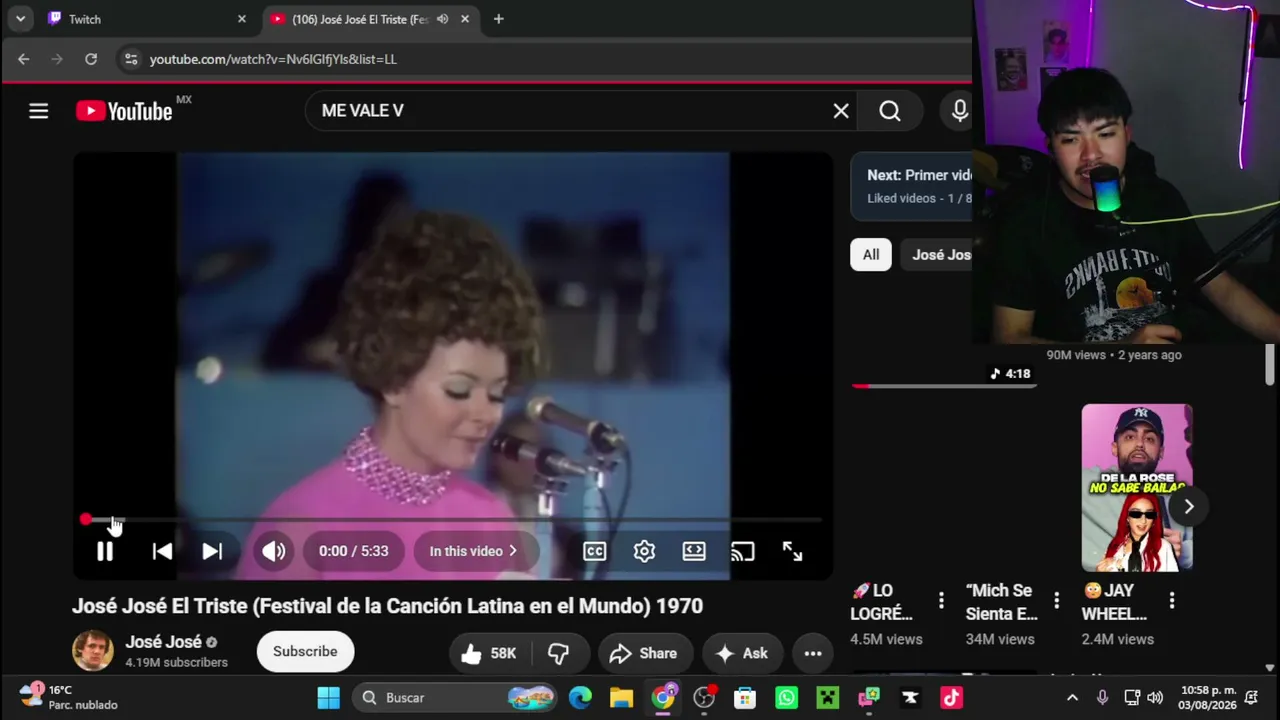Select the All filter chip

(x=871, y=255)
